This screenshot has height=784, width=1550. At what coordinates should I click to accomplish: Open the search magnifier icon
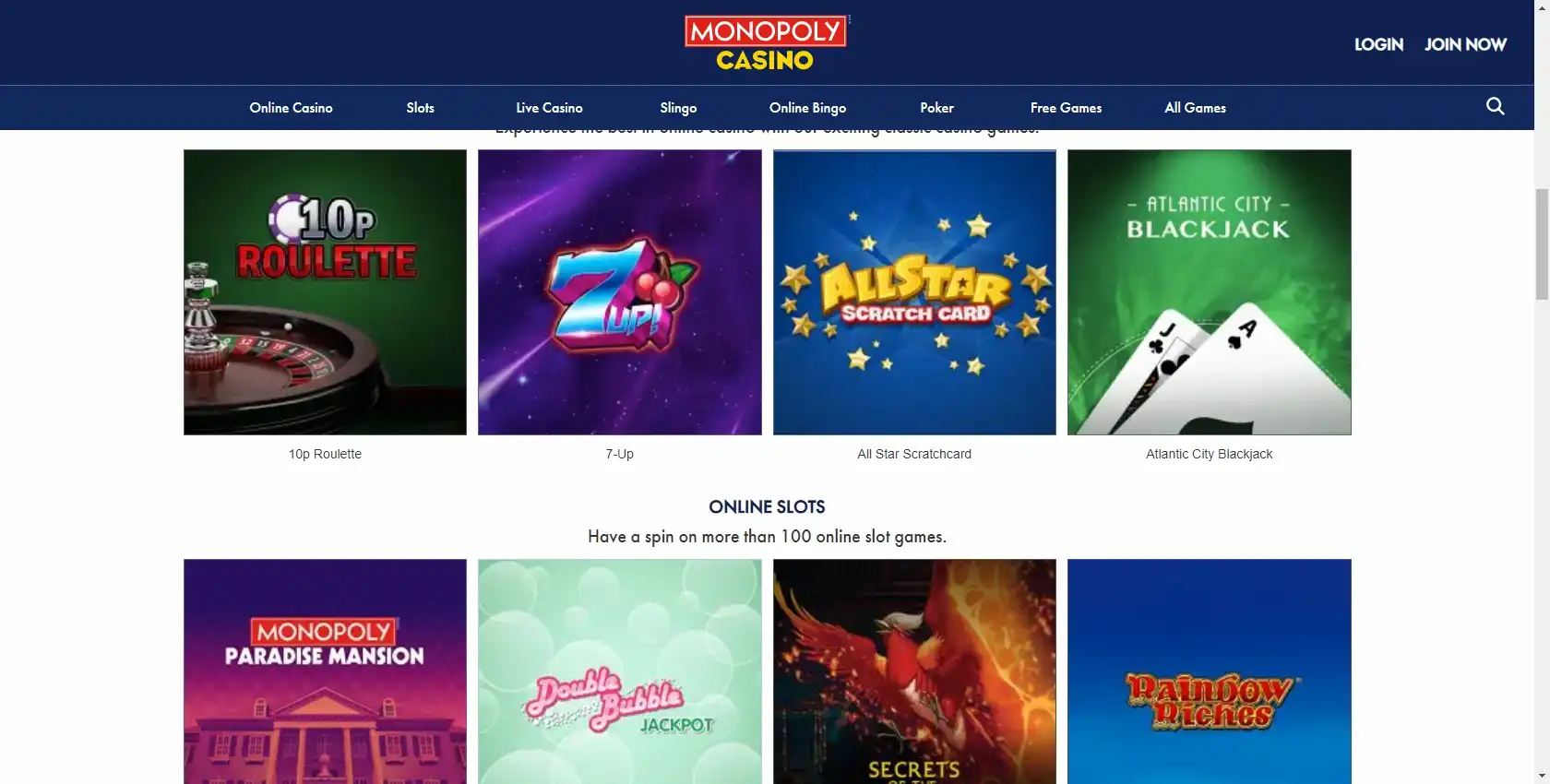pyautogui.click(x=1495, y=107)
